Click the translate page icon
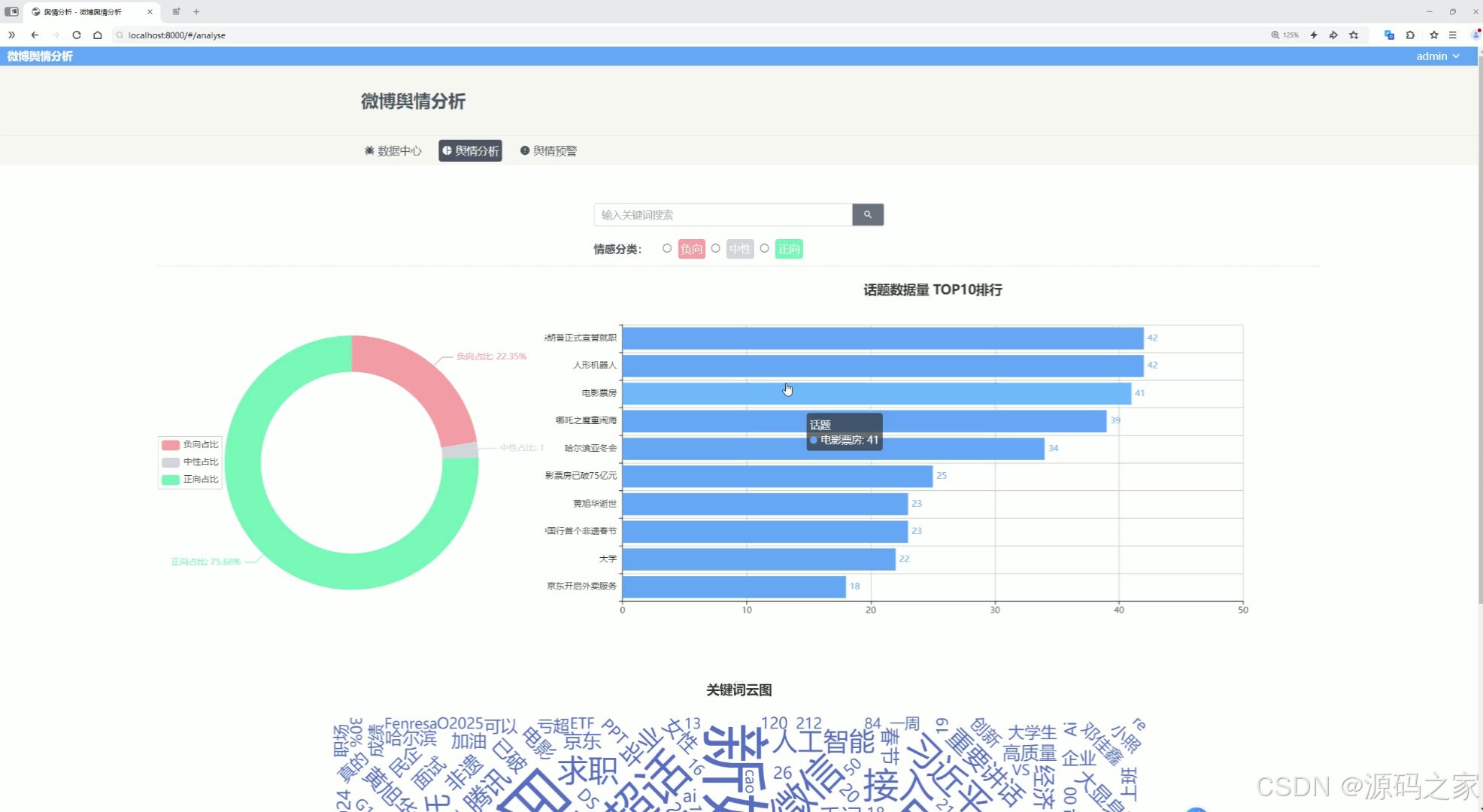Viewport: 1483px width, 812px height. 1389,35
